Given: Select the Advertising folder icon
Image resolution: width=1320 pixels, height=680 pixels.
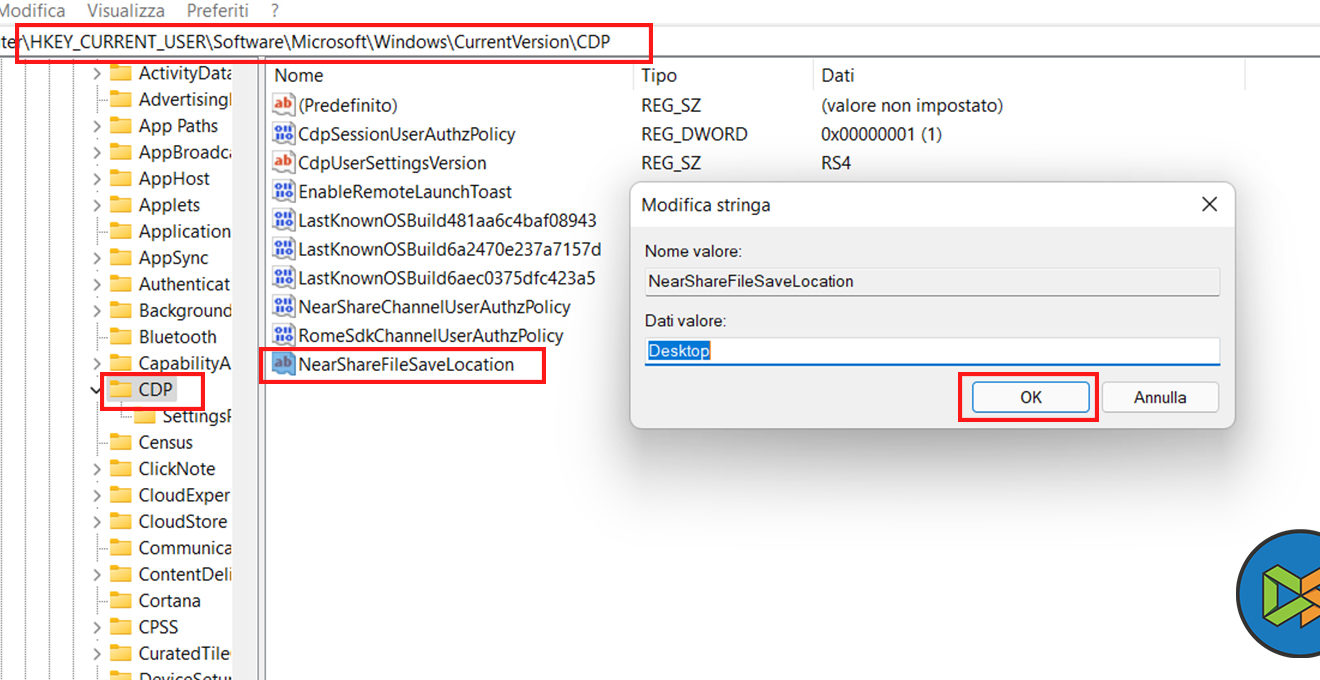Looking at the screenshot, I should [x=121, y=99].
